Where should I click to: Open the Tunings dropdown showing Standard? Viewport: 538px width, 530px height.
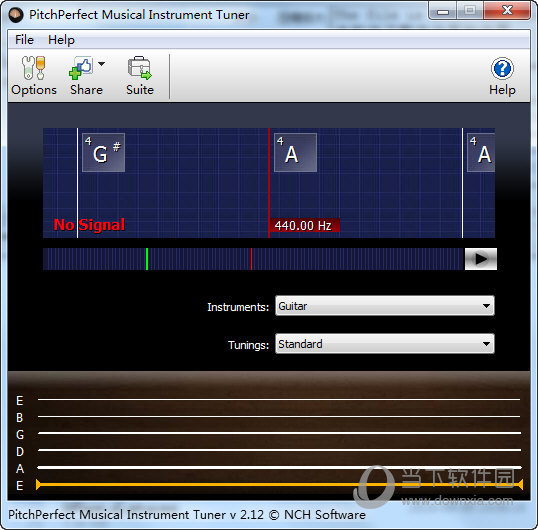point(385,344)
